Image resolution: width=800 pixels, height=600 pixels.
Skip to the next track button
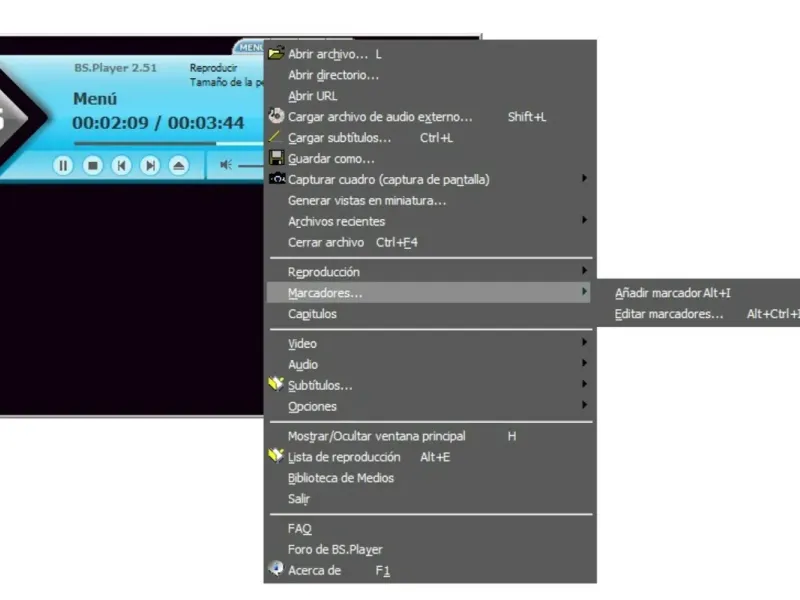pyautogui.click(x=150, y=165)
